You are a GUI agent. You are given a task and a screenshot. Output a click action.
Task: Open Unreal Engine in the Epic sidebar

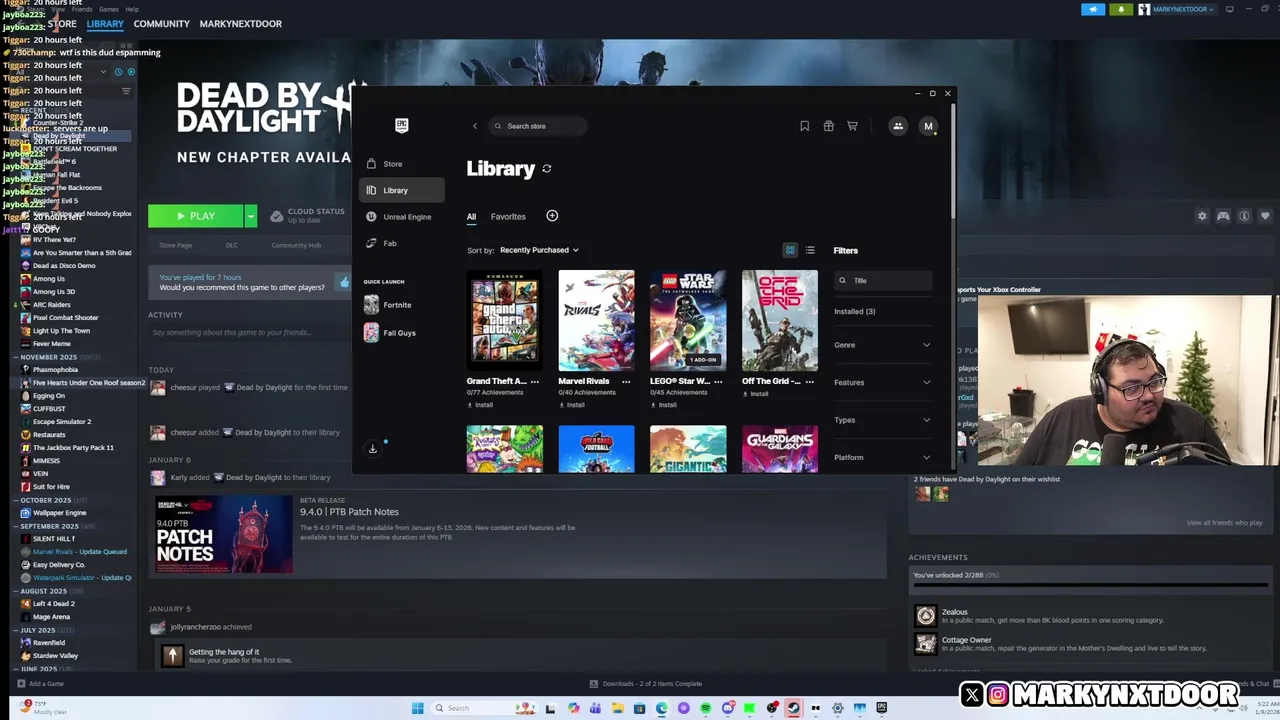pyautogui.click(x=401, y=217)
